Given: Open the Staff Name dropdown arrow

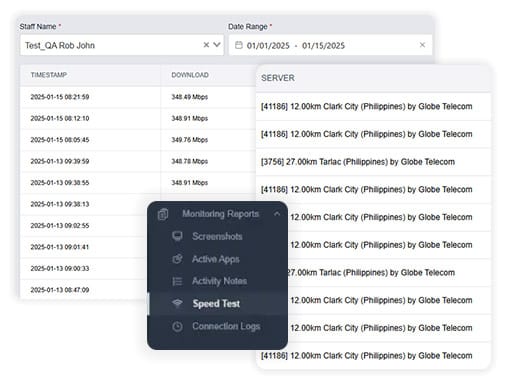Looking at the screenshot, I should coord(217,45).
